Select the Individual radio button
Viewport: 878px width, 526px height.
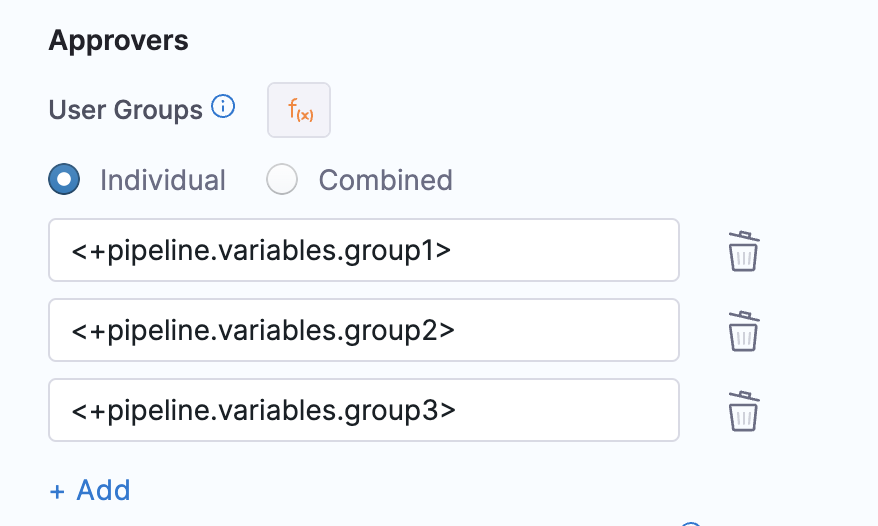click(x=65, y=180)
